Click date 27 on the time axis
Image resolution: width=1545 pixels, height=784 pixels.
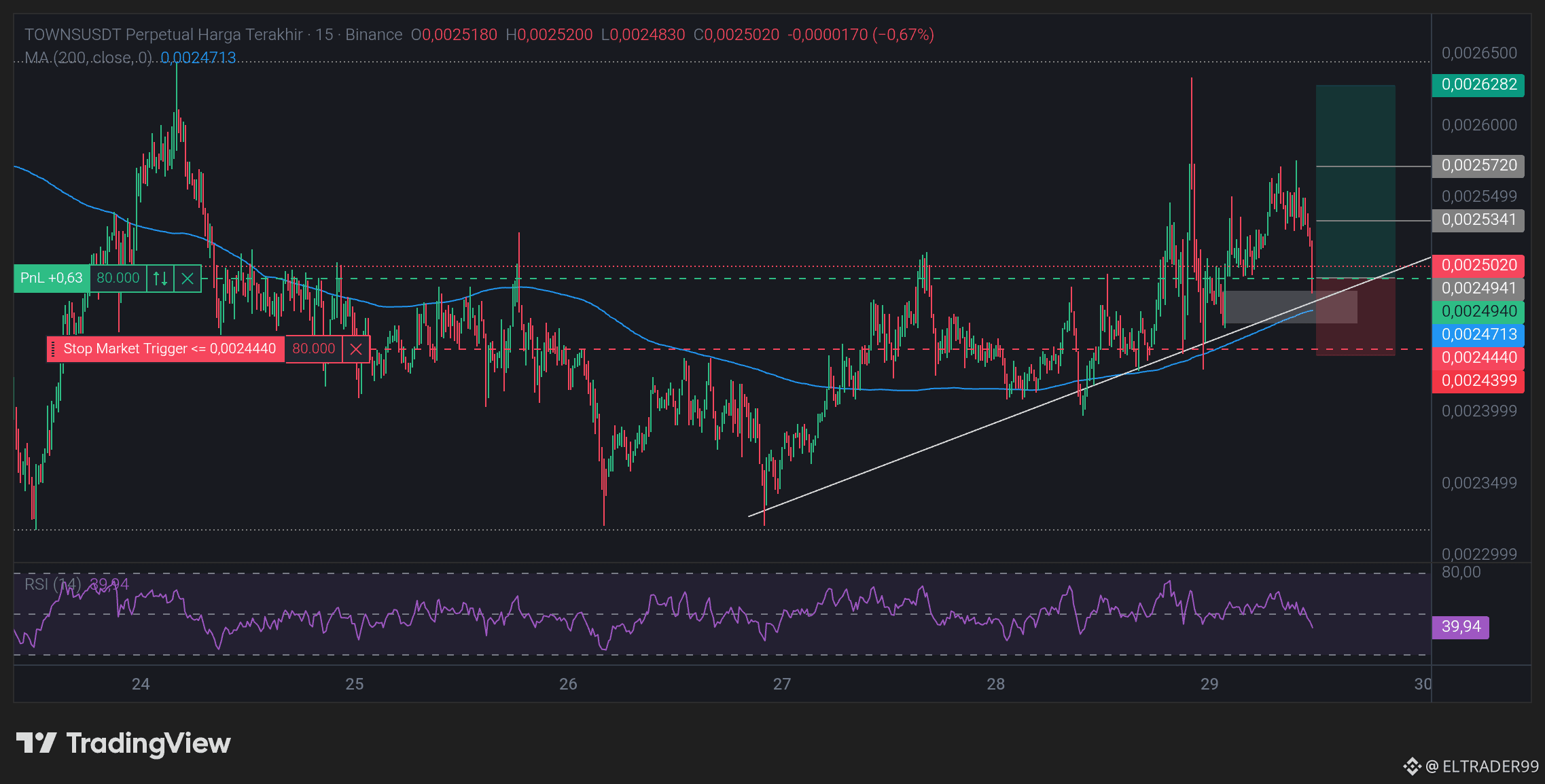pyautogui.click(x=782, y=684)
